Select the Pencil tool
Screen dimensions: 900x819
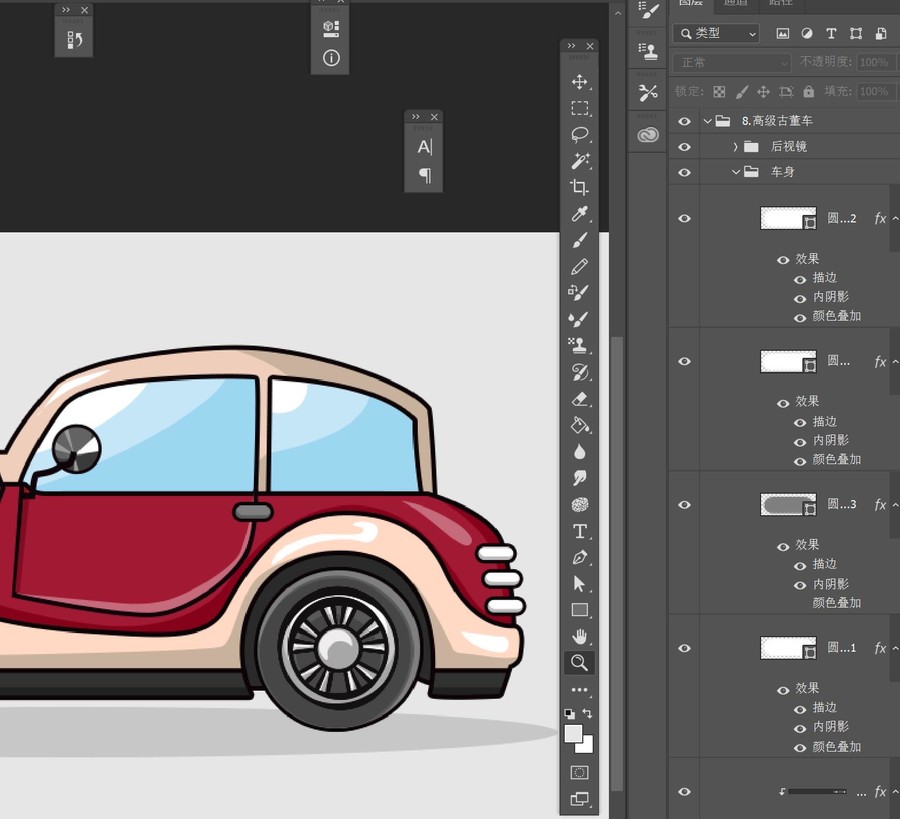point(579,266)
